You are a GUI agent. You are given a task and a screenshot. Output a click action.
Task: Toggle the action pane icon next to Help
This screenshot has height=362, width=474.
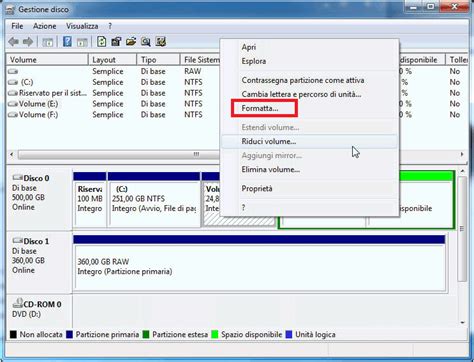coord(82,42)
